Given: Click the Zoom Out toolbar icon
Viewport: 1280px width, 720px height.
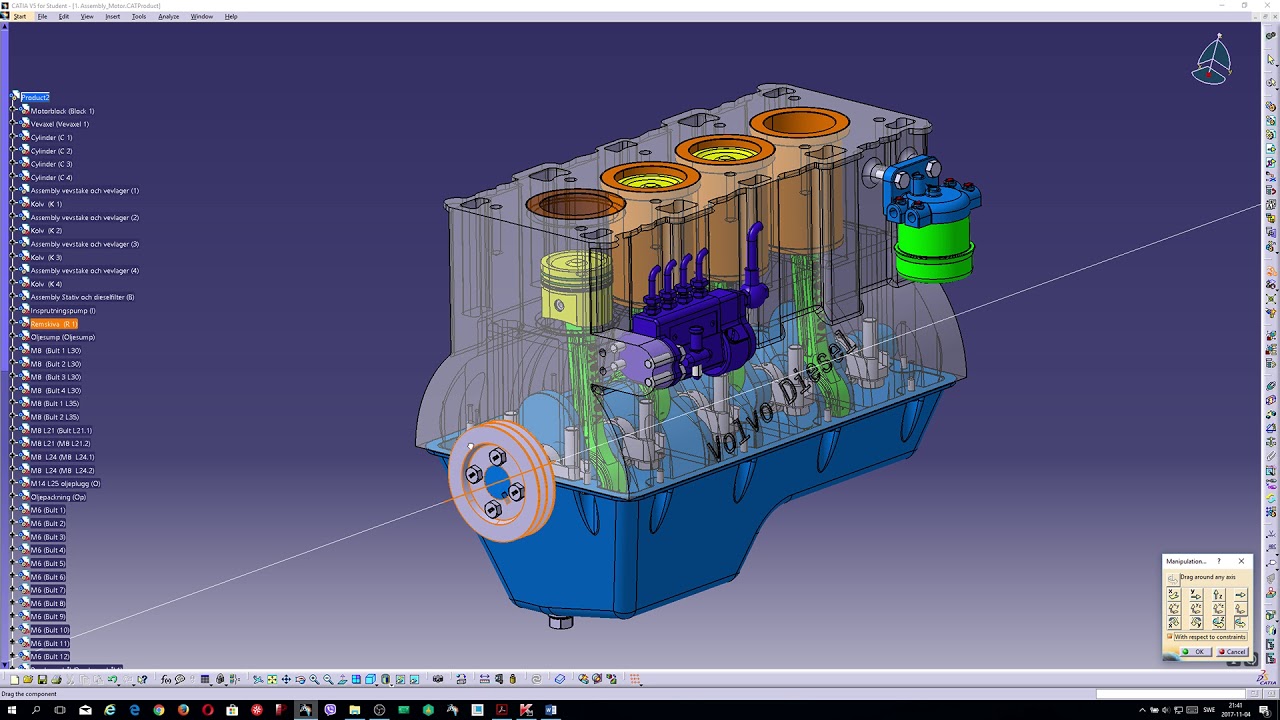Looking at the screenshot, I should [x=328, y=679].
